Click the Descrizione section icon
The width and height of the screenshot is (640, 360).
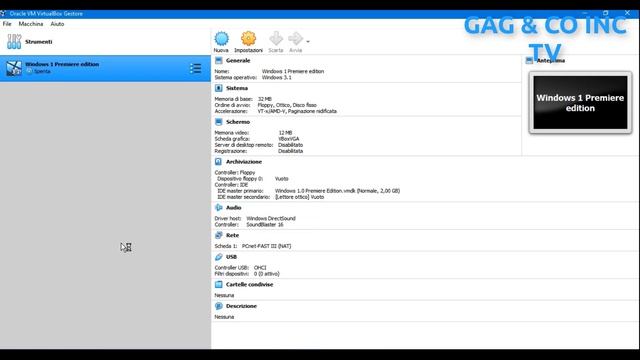click(219, 306)
